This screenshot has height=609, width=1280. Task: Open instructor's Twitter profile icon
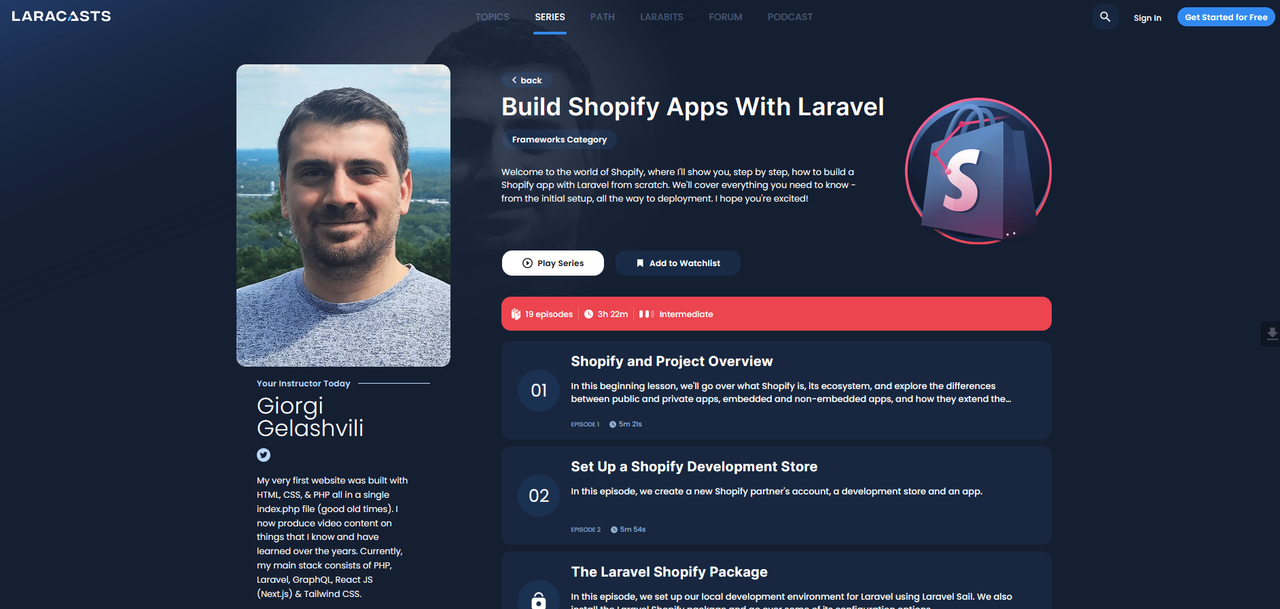[263, 454]
